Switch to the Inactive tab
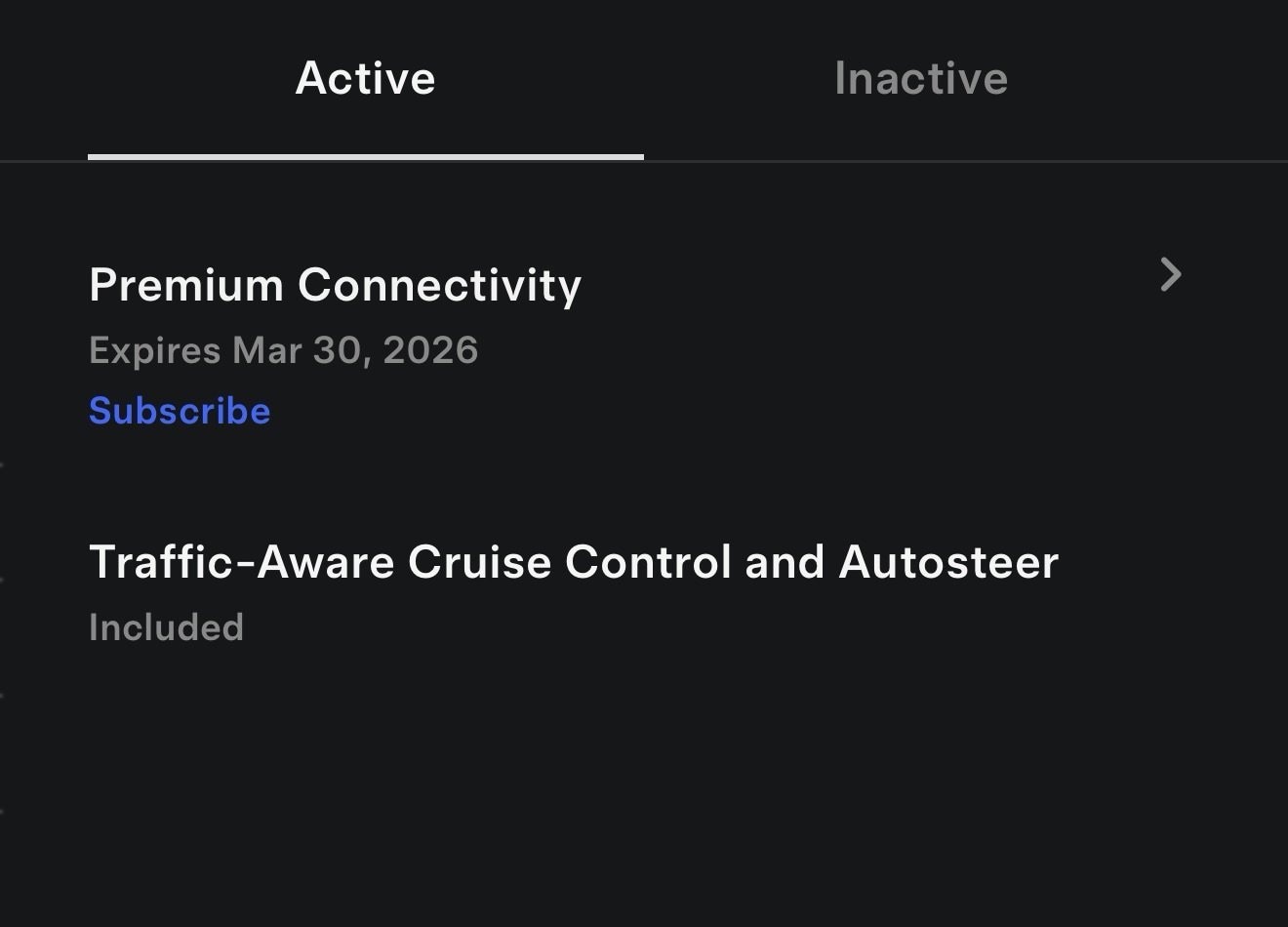This screenshot has height=927, width=1288. point(920,78)
